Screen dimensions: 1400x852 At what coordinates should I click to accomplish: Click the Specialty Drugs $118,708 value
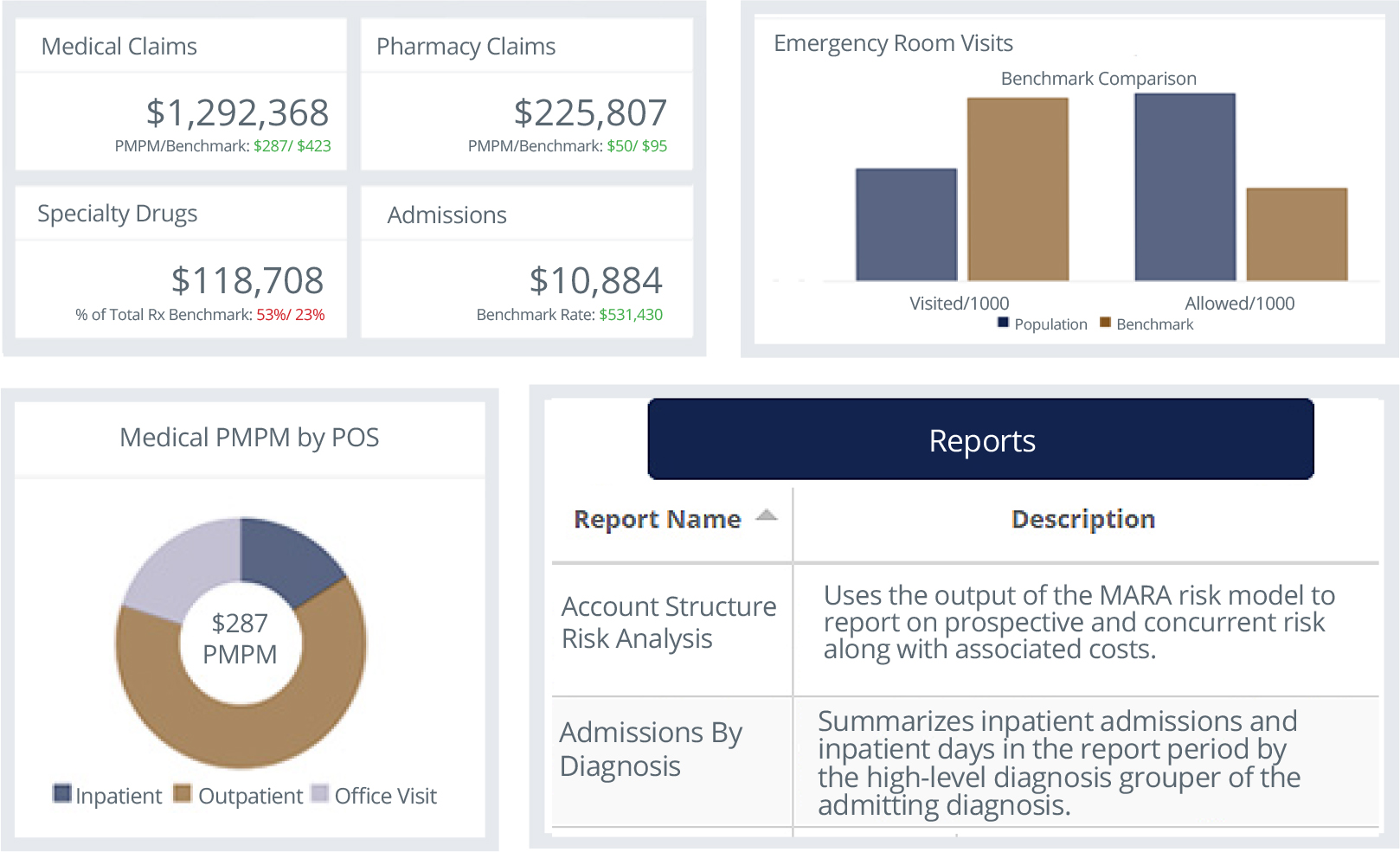(247, 281)
